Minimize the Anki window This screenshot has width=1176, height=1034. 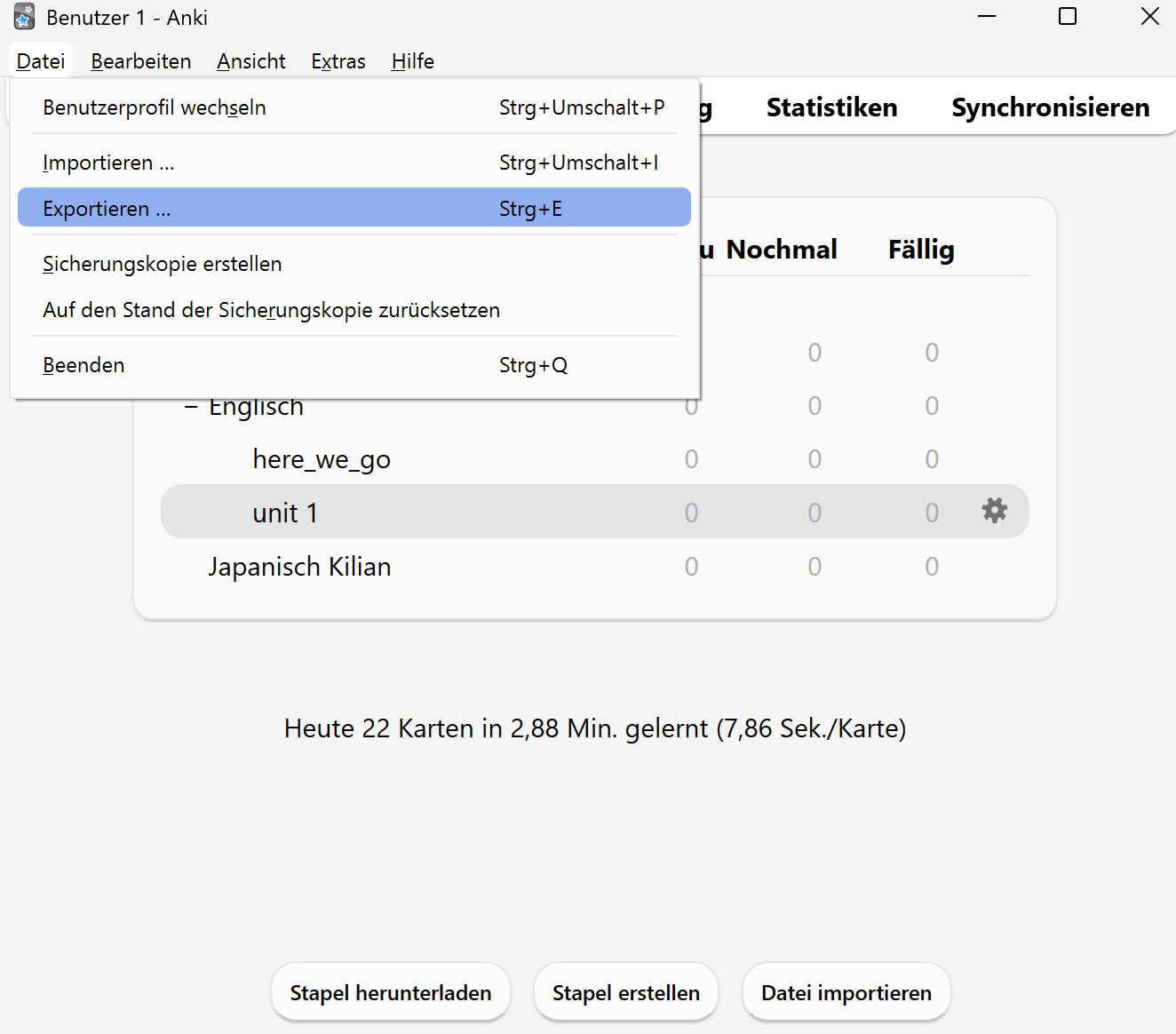click(x=987, y=16)
